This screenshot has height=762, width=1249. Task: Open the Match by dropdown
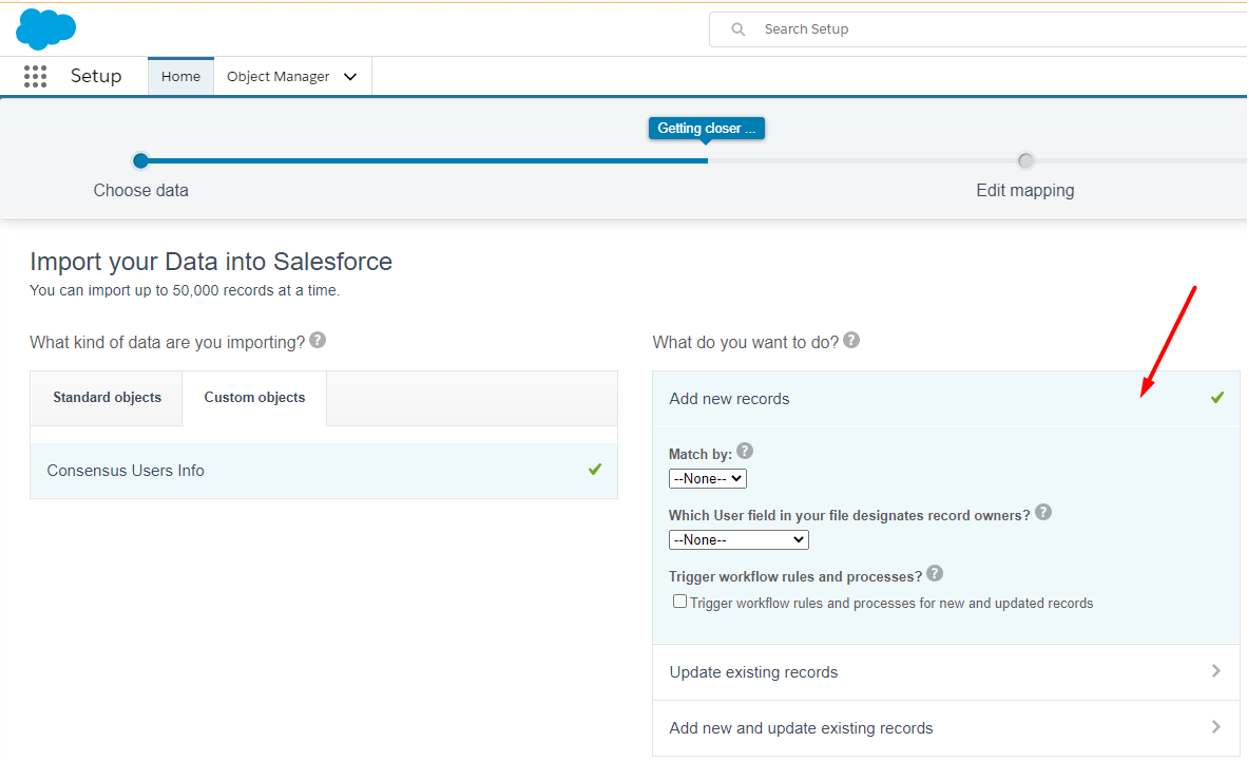[708, 479]
